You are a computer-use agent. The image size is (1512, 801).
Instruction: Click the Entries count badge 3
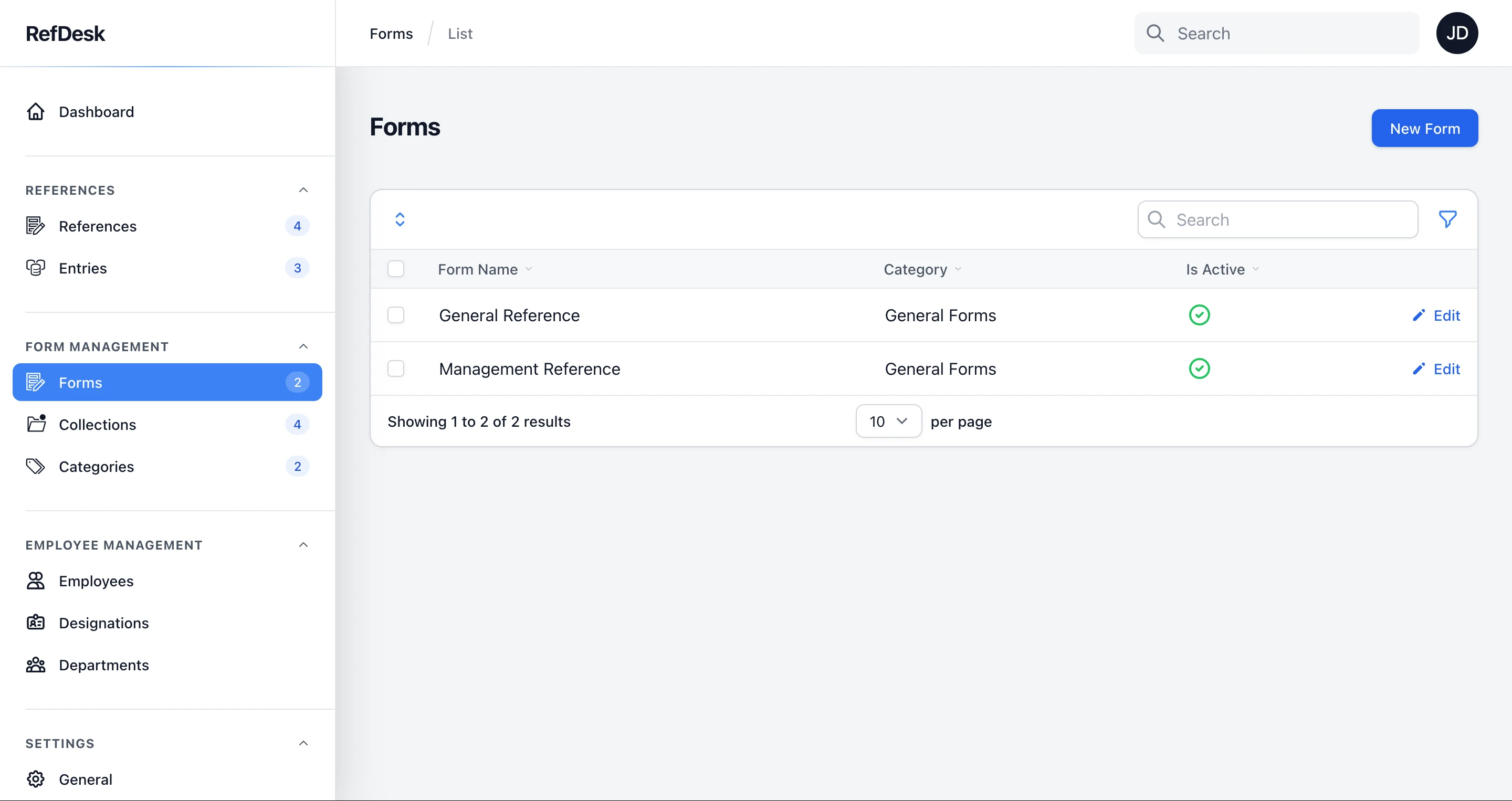pos(298,268)
